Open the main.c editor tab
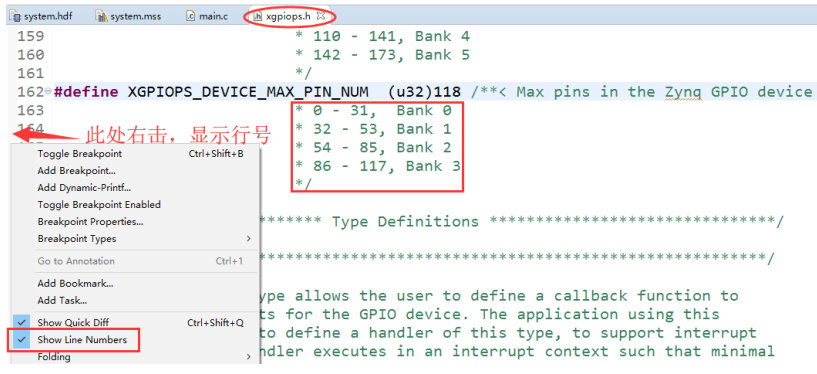Viewport: 817px width, 374px height. tap(207, 16)
